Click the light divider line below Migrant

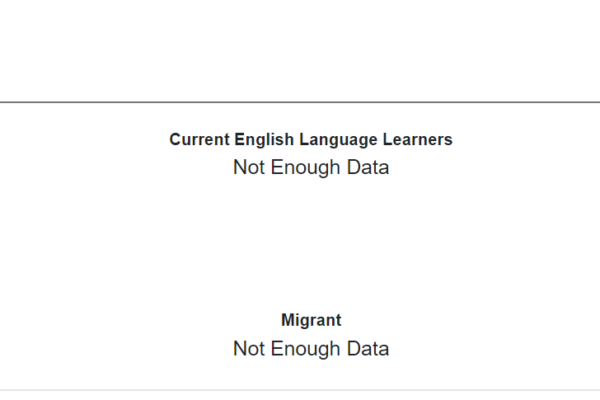click(x=300, y=390)
